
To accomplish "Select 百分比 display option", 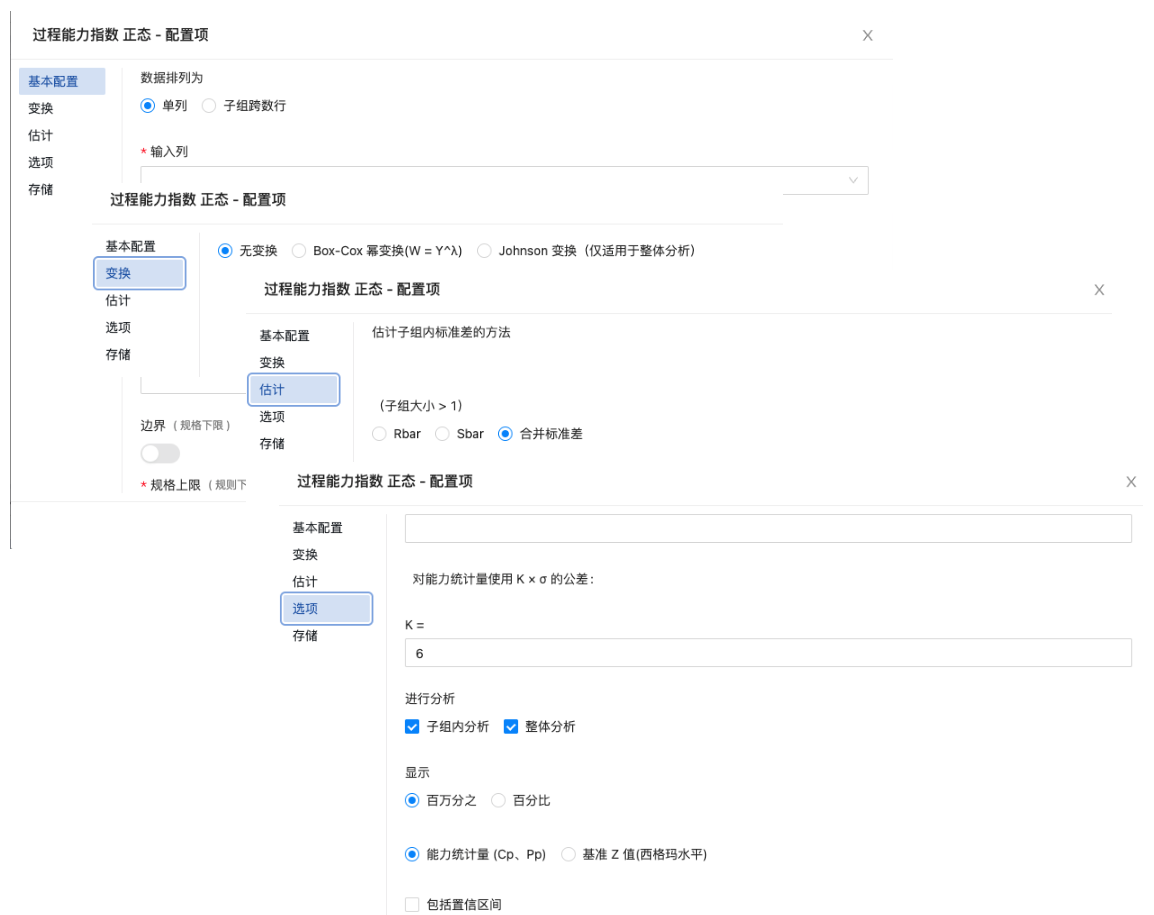I will pos(498,800).
